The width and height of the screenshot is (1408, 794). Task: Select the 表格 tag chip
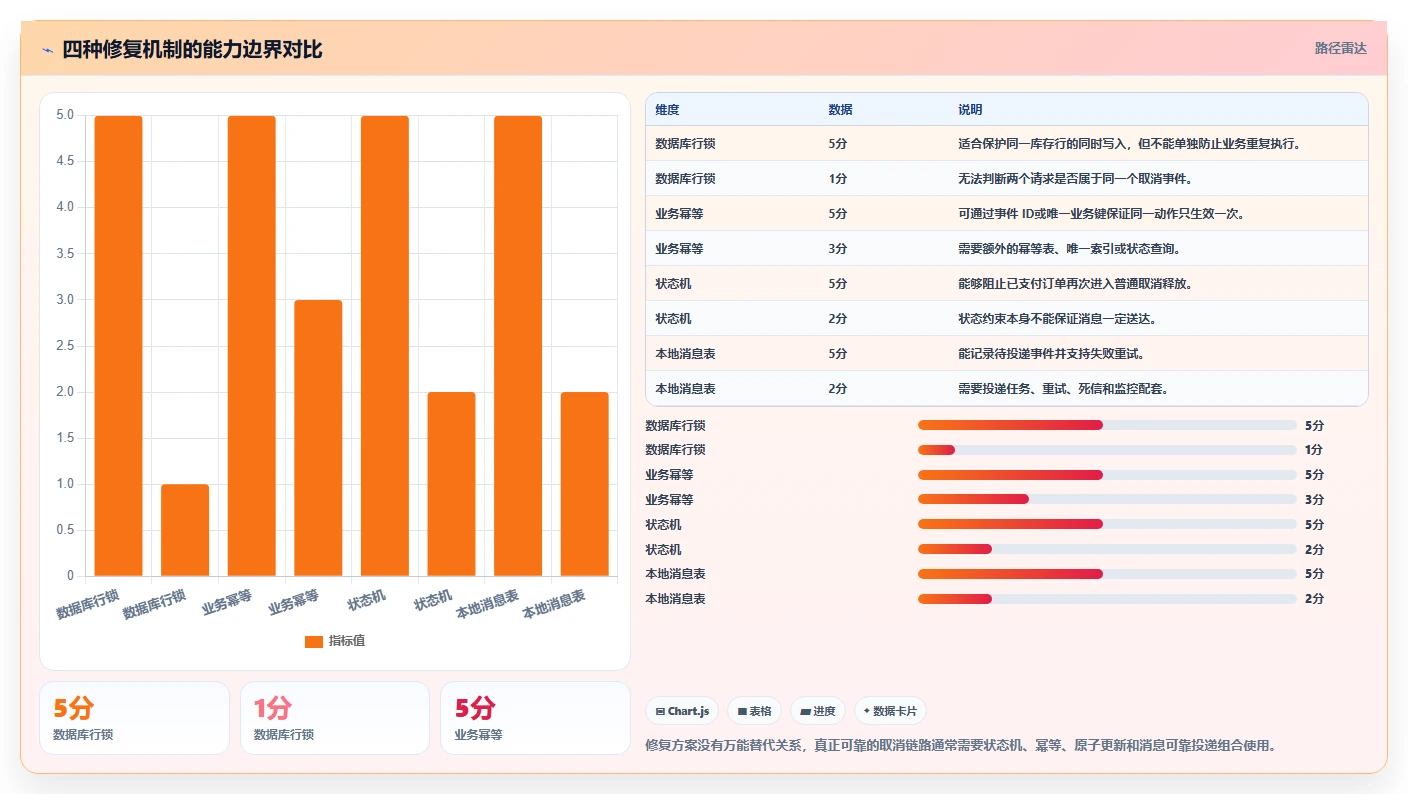click(755, 711)
